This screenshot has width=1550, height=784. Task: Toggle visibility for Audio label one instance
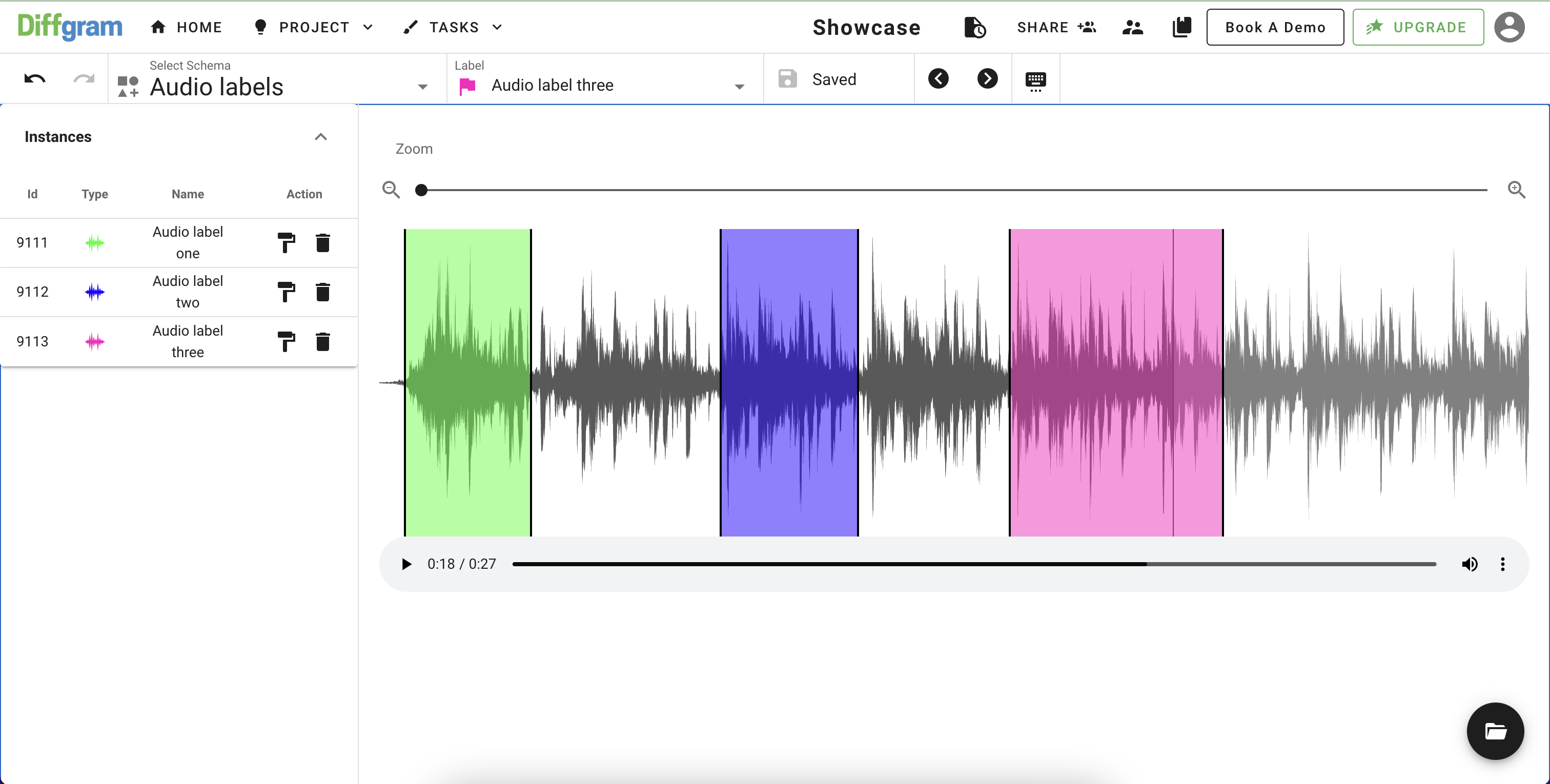point(94,242)
